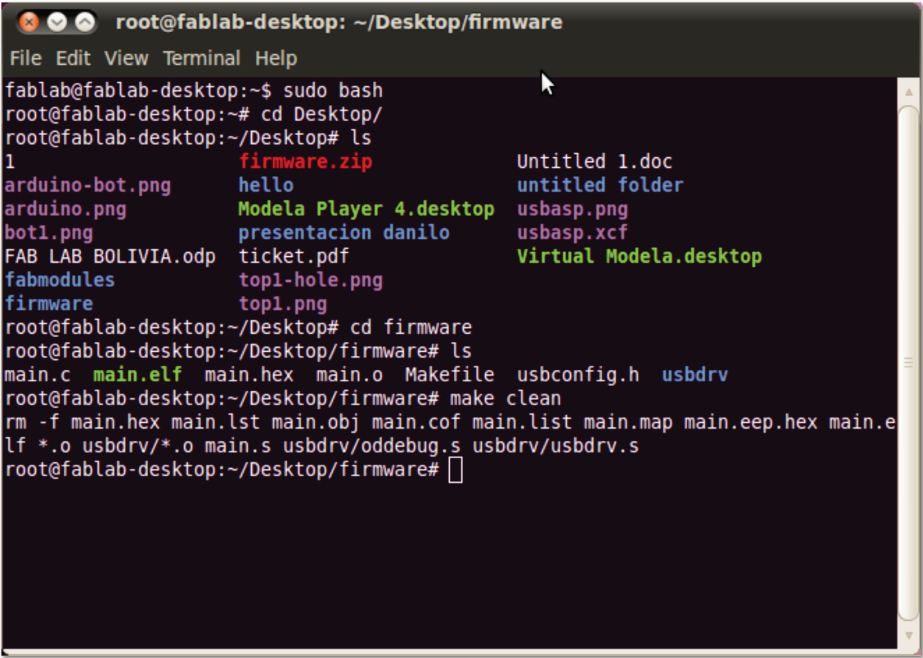The width and height of the screenshot is (923, 658).
Task: Open the Edit menu
Action: [x=73, y=58]
